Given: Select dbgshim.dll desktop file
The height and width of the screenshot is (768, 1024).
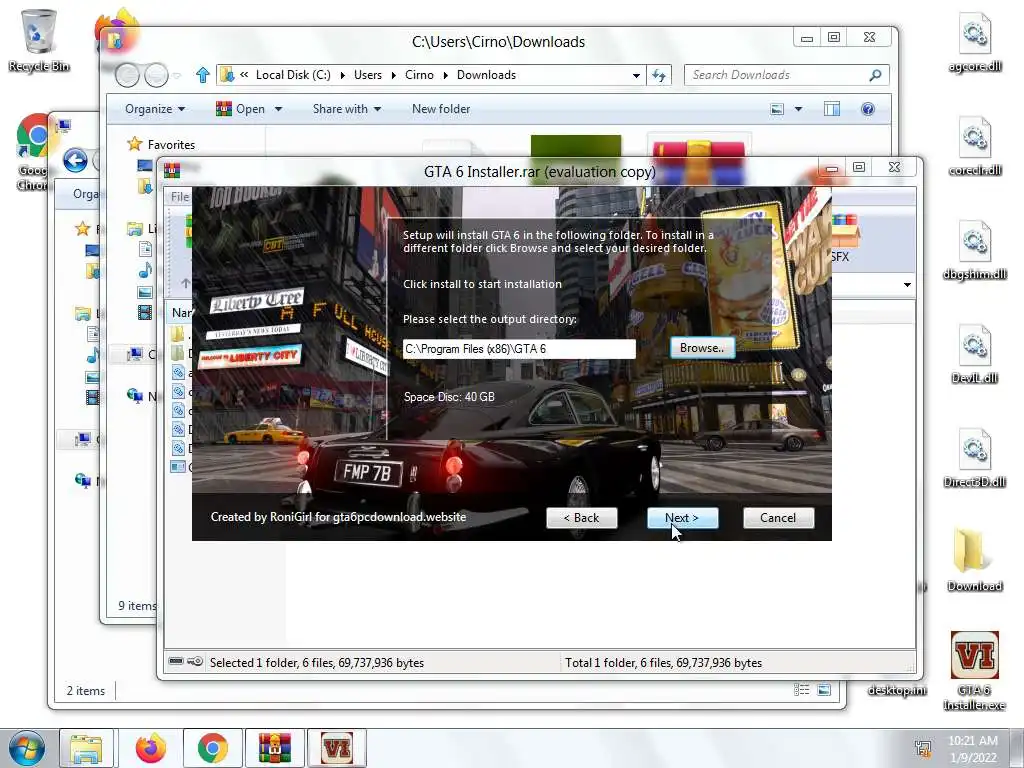Looking at the screenshot, I should click(x=974, y=250).
